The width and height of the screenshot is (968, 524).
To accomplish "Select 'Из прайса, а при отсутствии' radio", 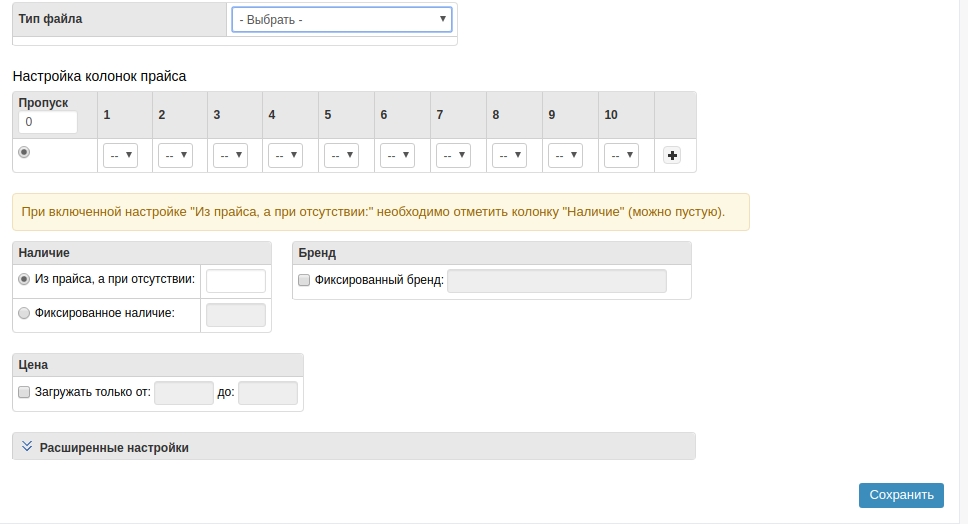I will (x=24, y=280).
